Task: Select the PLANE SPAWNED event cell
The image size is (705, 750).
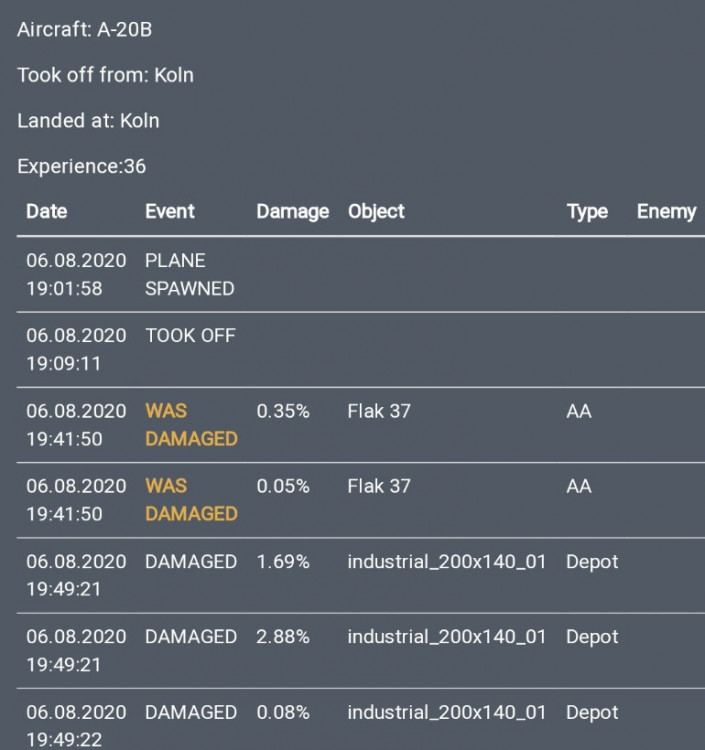Action: 189,274
